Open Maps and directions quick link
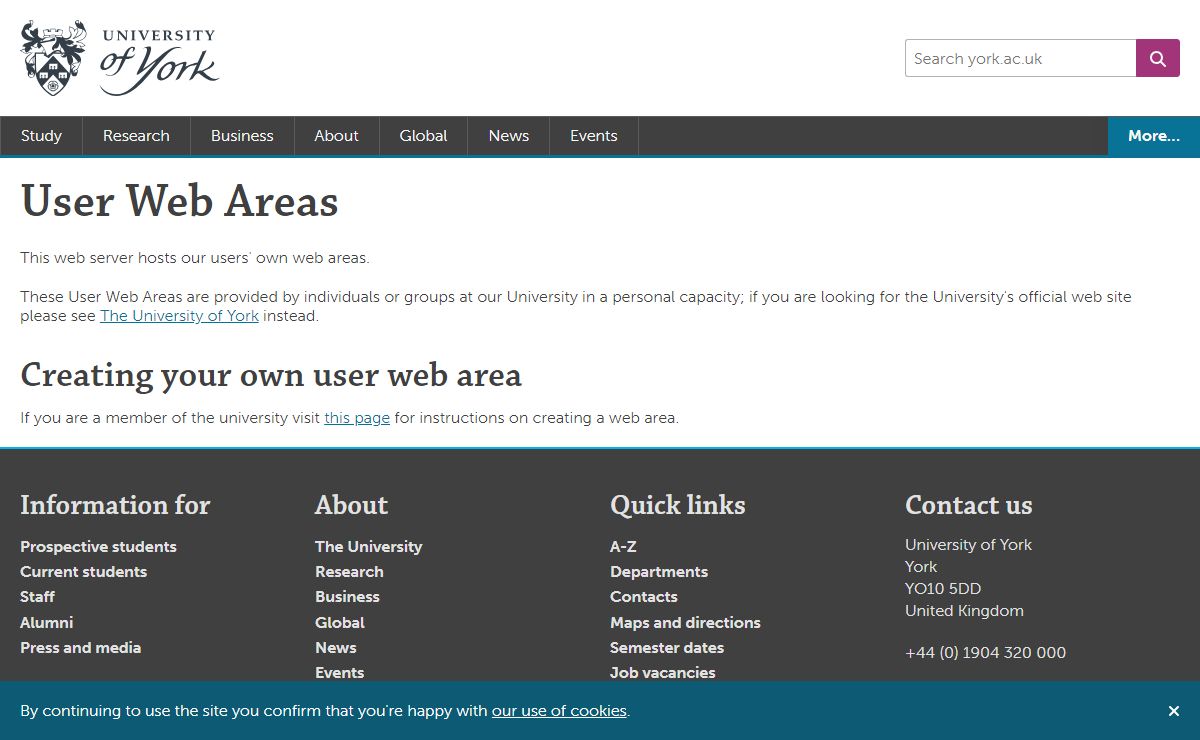Image resolution: width=1200 pixels, height=740 pixels. point(685,622)
